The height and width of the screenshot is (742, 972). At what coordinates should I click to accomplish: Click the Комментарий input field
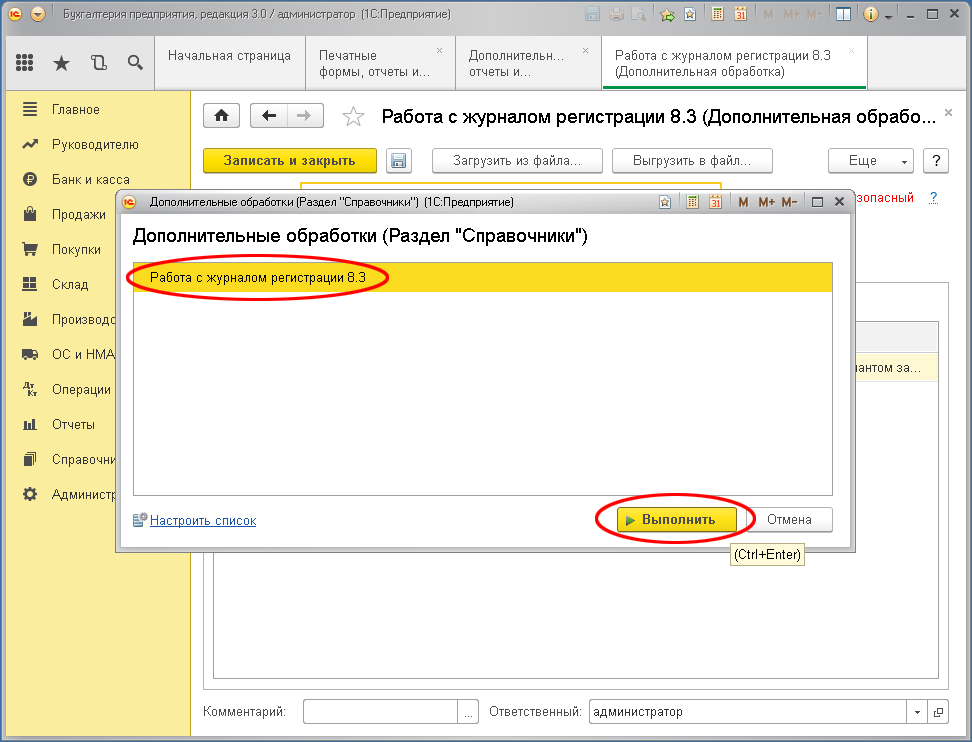(x=380, y=712)
